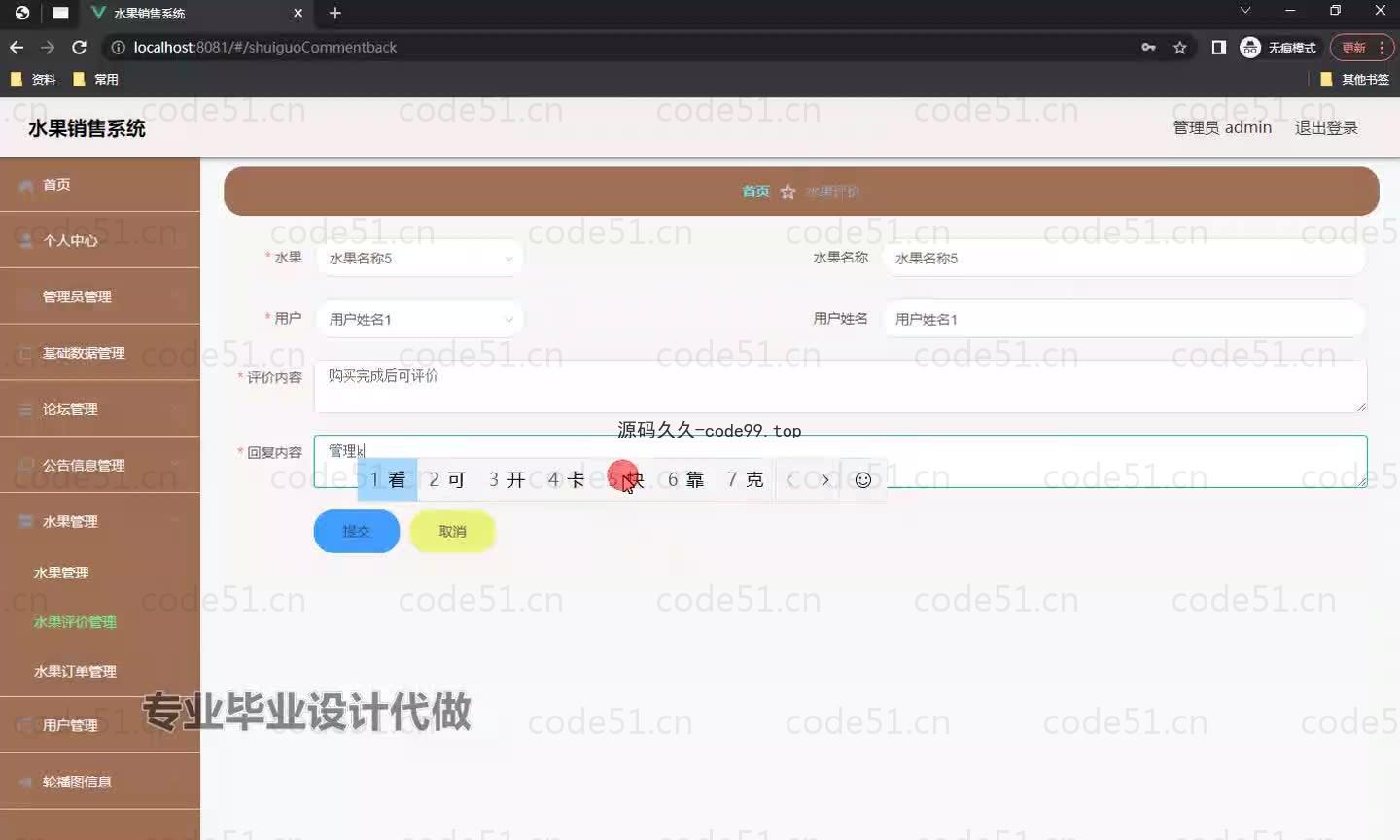Click the 水果名称 text field
This screenshot has width=1400, height=840.
click(x=1123, y=259)
